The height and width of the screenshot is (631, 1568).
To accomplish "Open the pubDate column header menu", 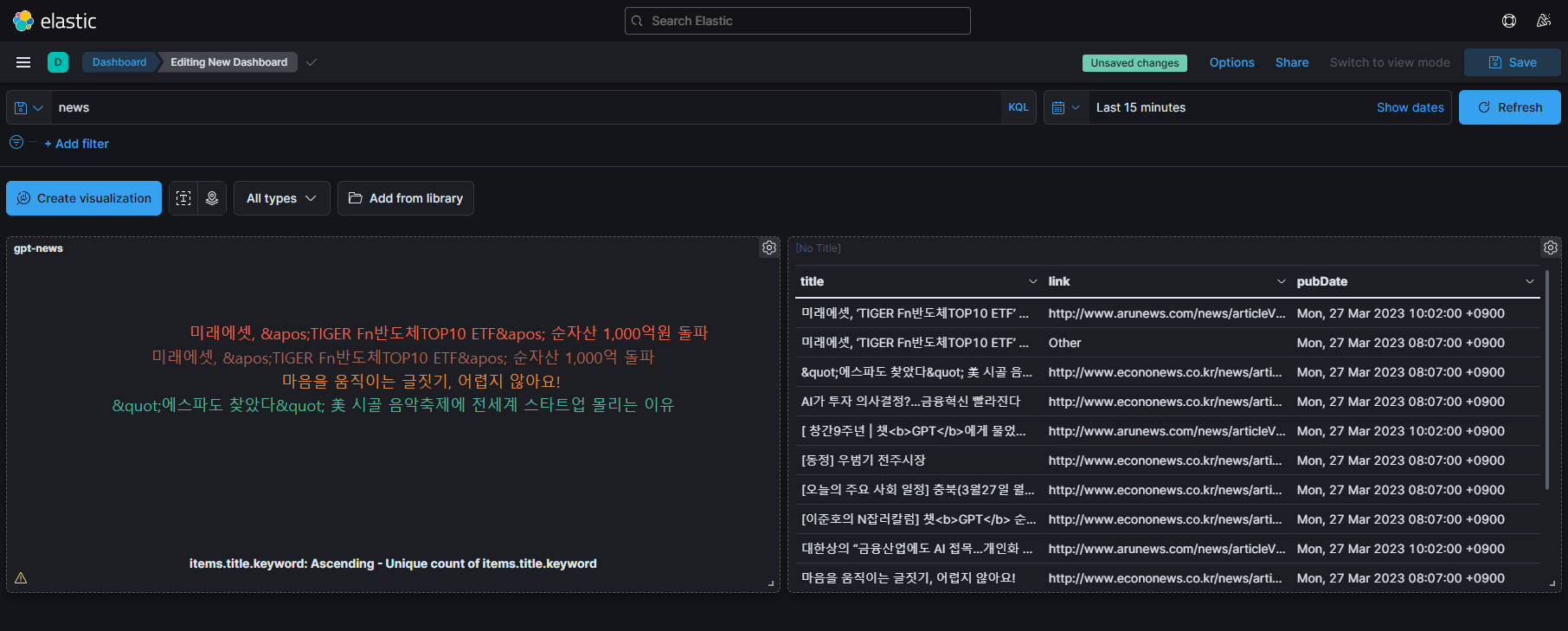I will pos(1530,281).
